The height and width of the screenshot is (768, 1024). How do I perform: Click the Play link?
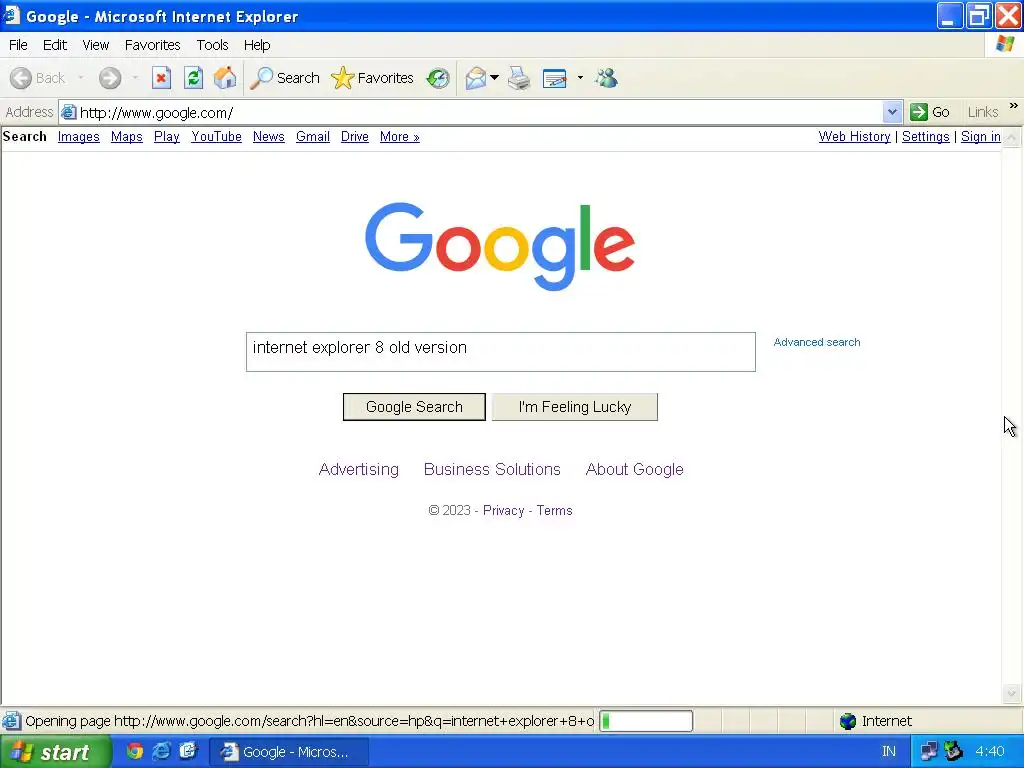(167, 136)
